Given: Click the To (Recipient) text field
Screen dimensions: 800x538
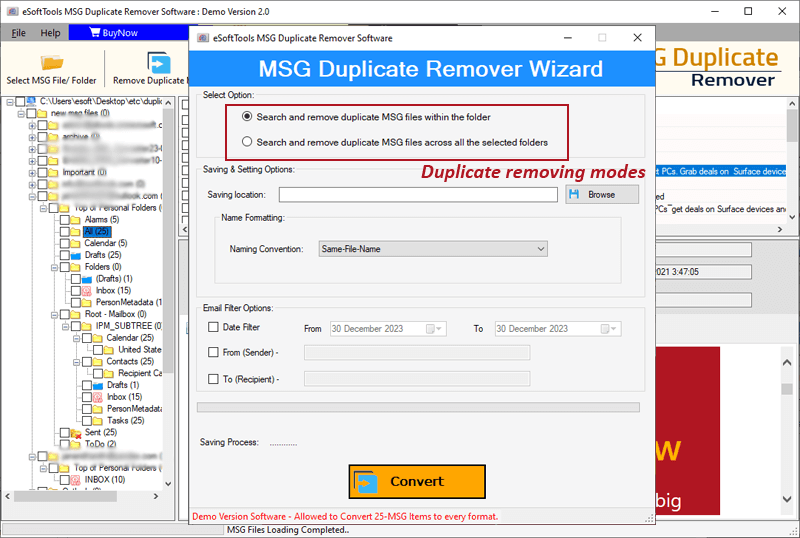Looking at the screenshot, I should (x=417, y=379).
